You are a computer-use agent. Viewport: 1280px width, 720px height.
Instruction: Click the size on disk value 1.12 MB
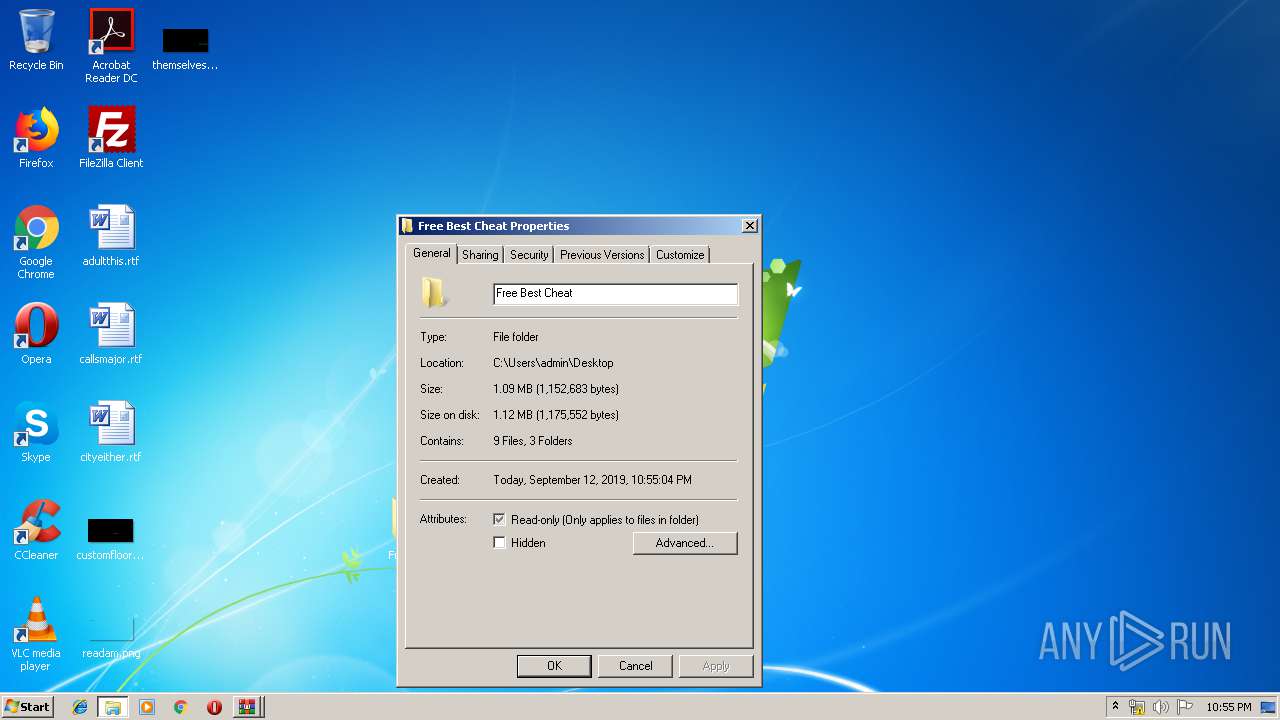tap(556, 415)
